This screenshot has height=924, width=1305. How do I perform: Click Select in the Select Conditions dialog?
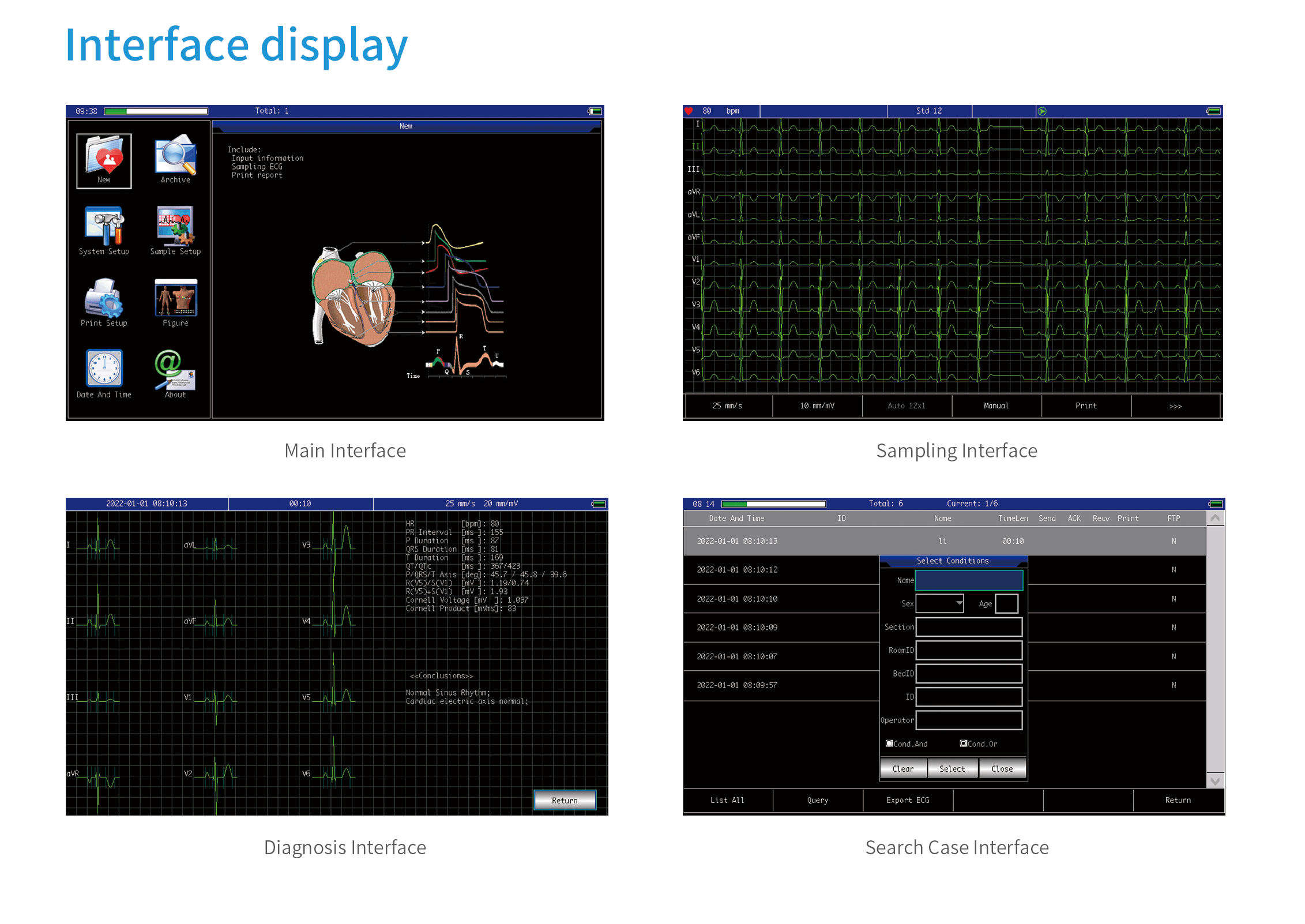pos(952,768)
